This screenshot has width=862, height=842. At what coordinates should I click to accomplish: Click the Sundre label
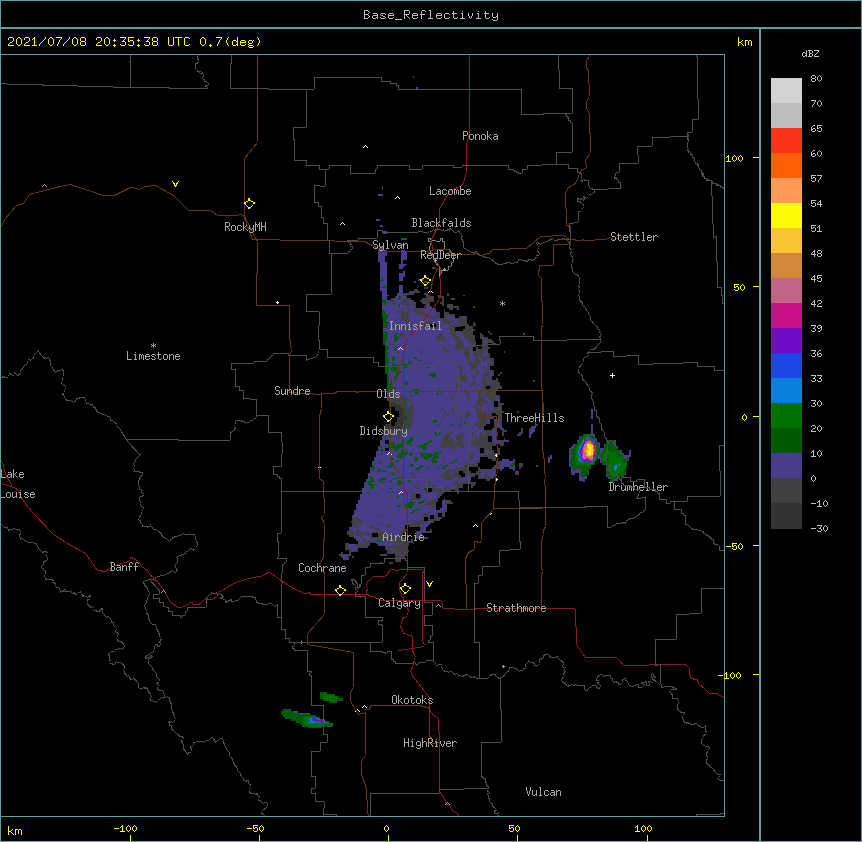(292, 391)
